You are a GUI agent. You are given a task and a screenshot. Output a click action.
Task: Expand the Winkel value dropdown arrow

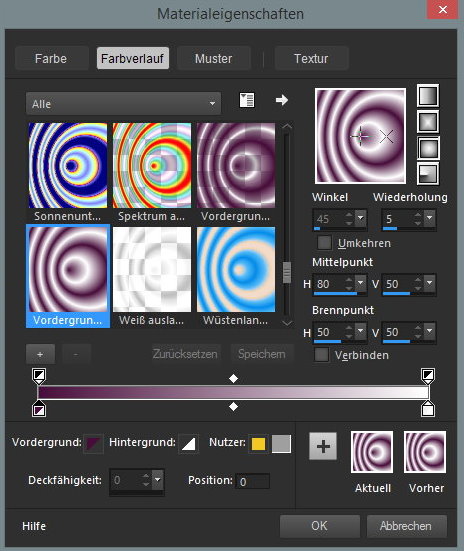[360, 218]
